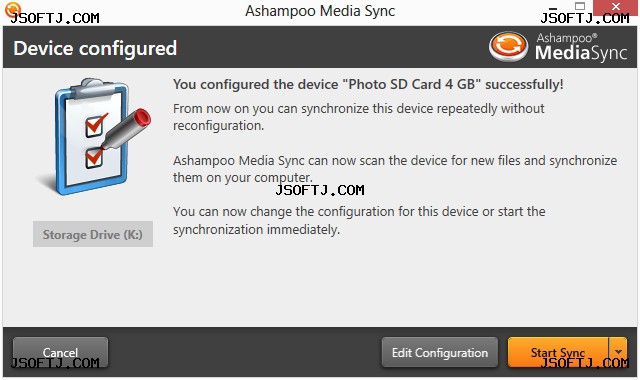Image resolution: width=640 pixels, height=380 pixels.
Task: Maximize the Ashampoo Media Sync window
Action: pyautogui.click(x=580, y=6)
